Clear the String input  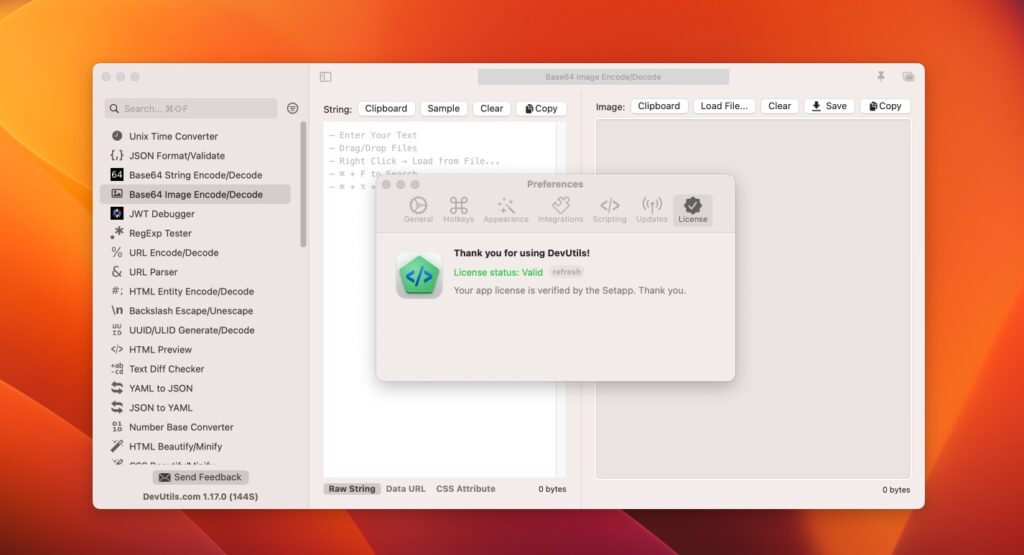[492, 108]
